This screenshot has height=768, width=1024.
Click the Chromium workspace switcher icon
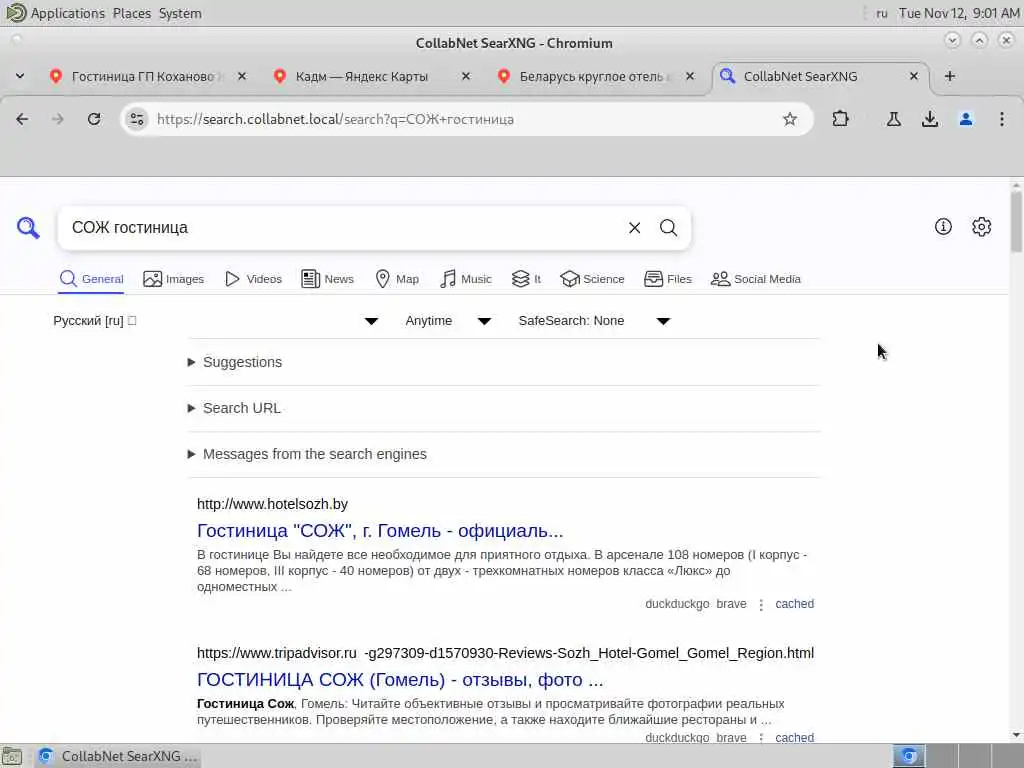click(908, 756)
